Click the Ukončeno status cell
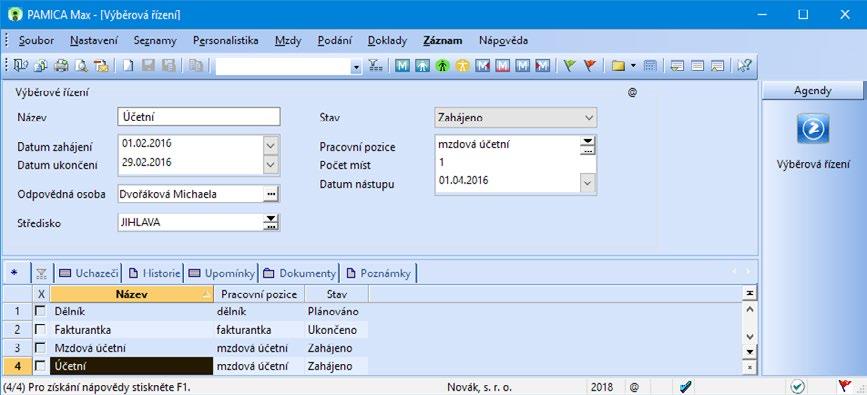 pyautogui.click(x=336, y=330)
